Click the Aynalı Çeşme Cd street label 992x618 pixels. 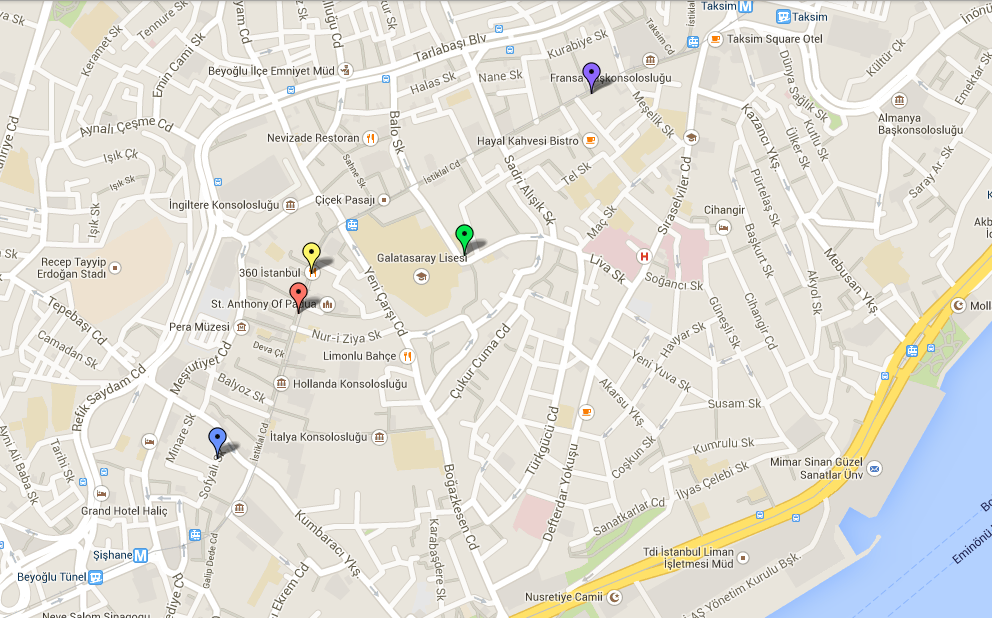click(126, 127)
